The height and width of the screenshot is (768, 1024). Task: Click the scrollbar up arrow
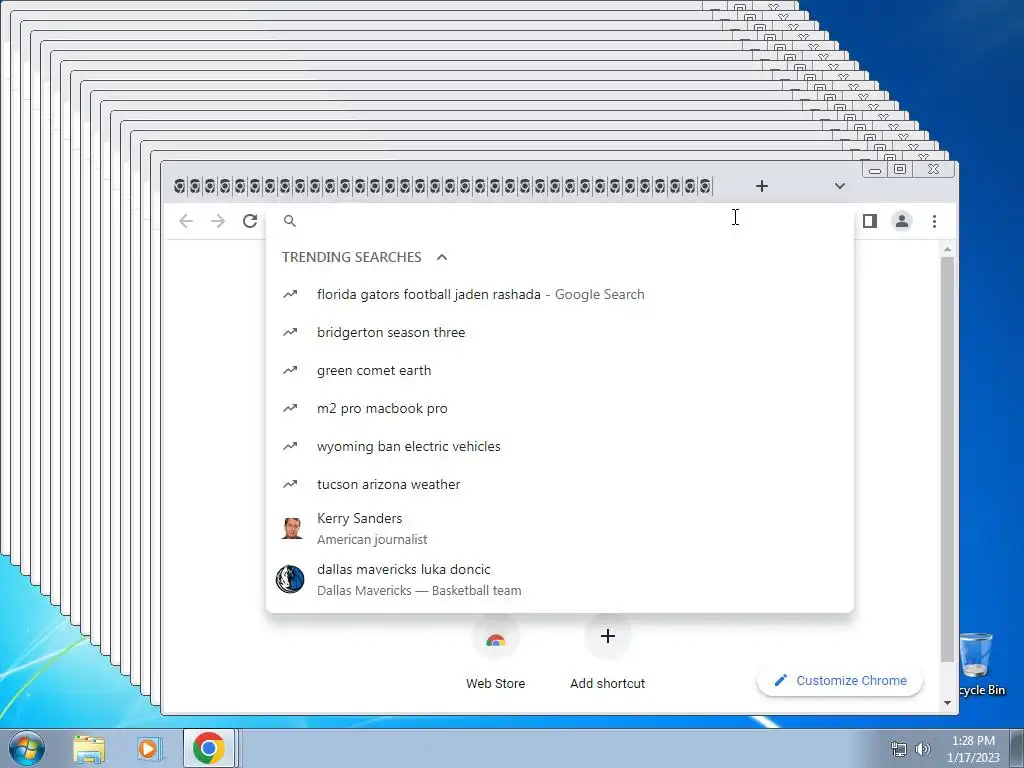tap(948, 249)
